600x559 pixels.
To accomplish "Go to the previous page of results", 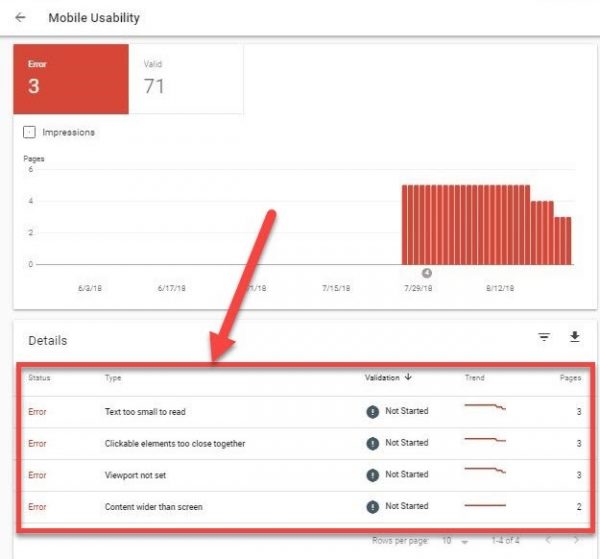I will (x=549, y=540).
